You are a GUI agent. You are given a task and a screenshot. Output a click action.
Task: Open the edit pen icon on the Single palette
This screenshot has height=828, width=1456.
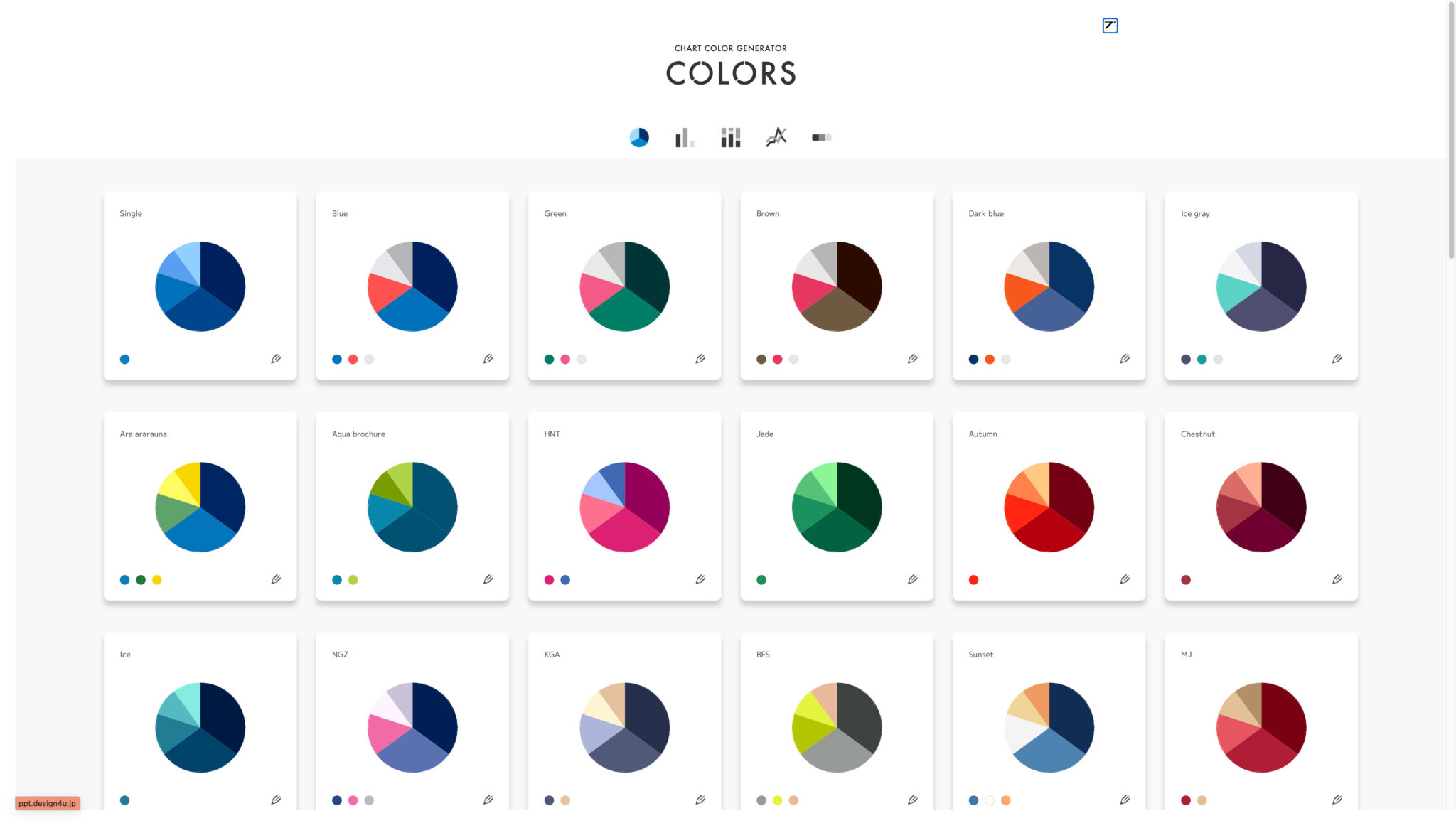tap(277, 359)
